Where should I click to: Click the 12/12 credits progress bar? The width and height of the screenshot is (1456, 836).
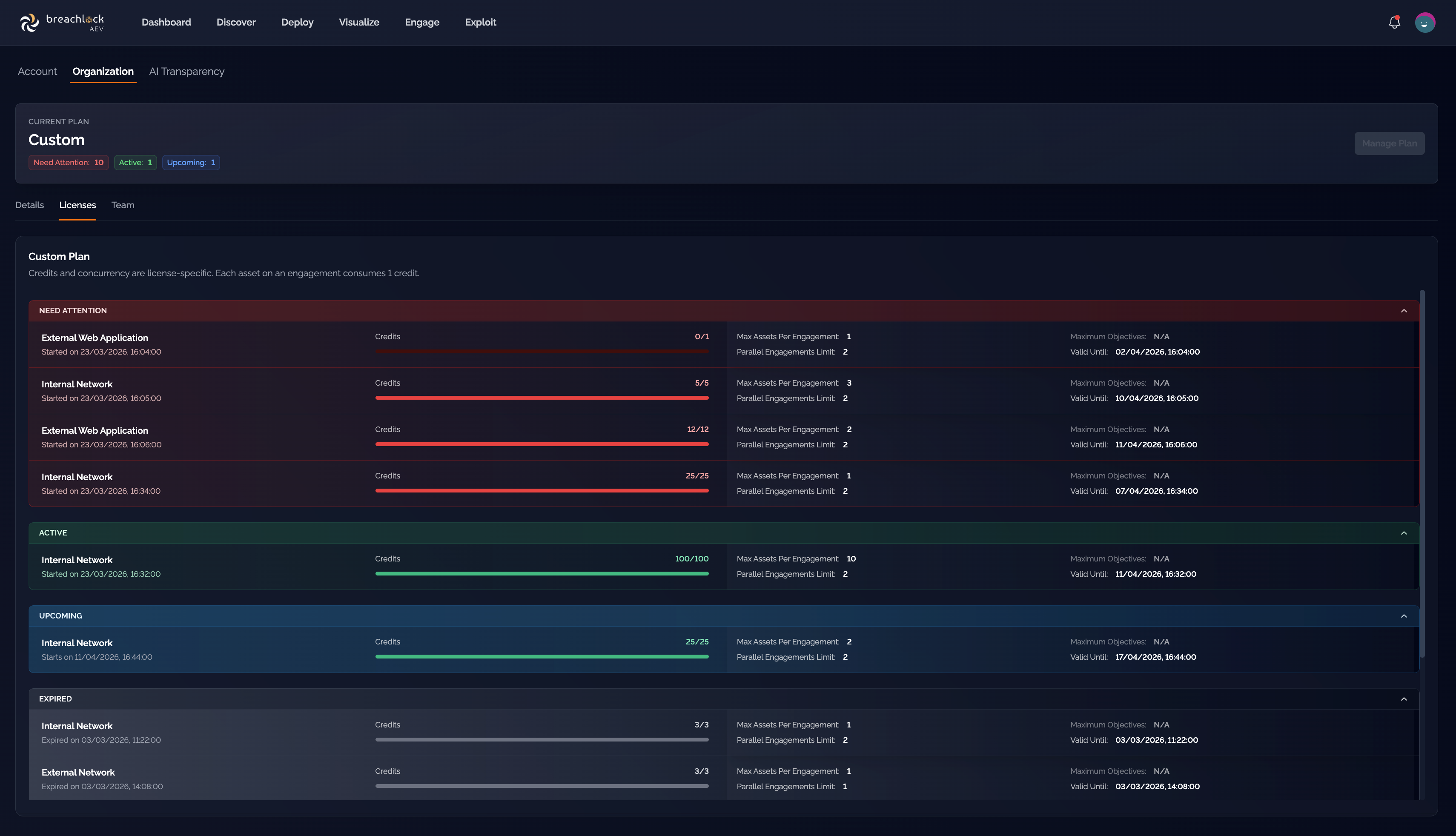tap(542, 444)
